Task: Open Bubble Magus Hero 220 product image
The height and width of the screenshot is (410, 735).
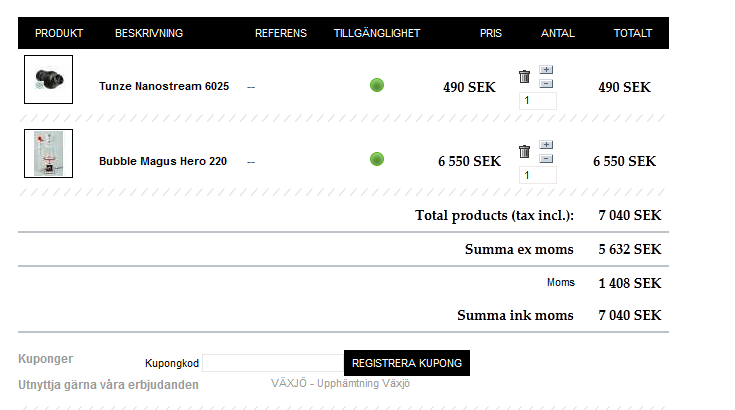Action: tap(48, 154)
